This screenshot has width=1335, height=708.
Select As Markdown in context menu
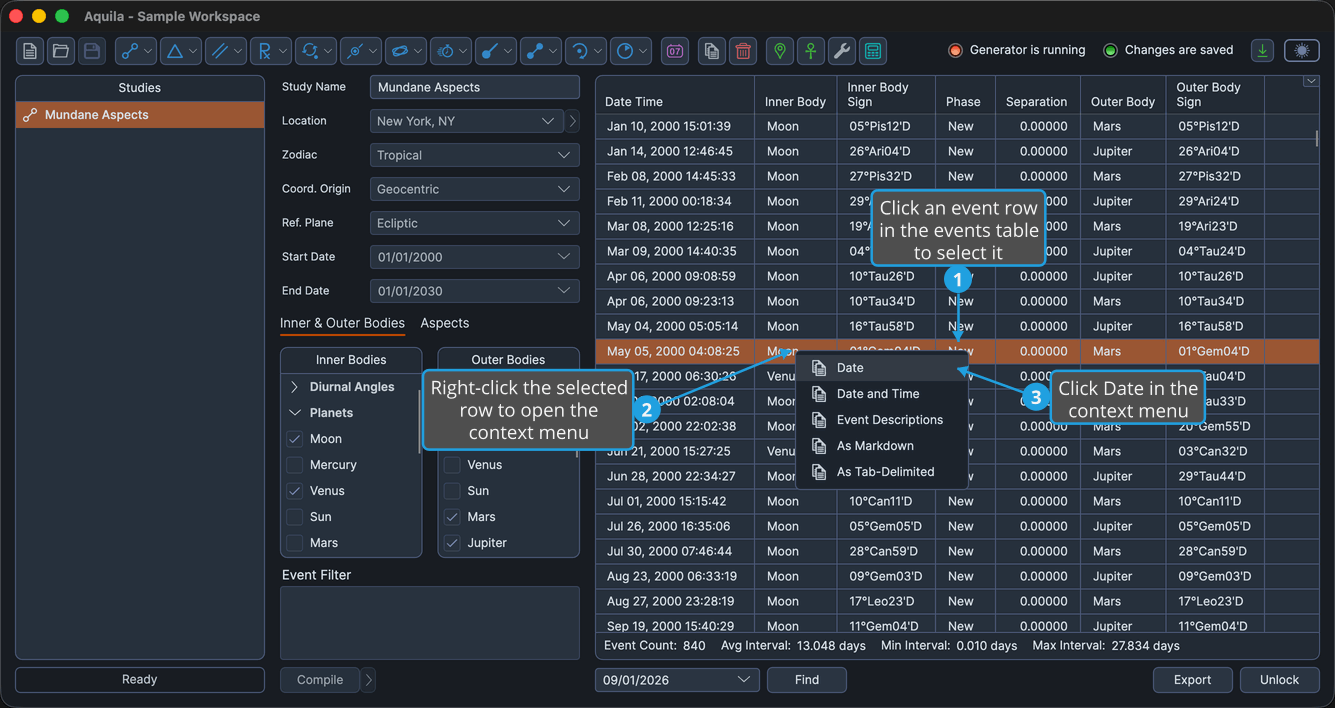(882, 446)
